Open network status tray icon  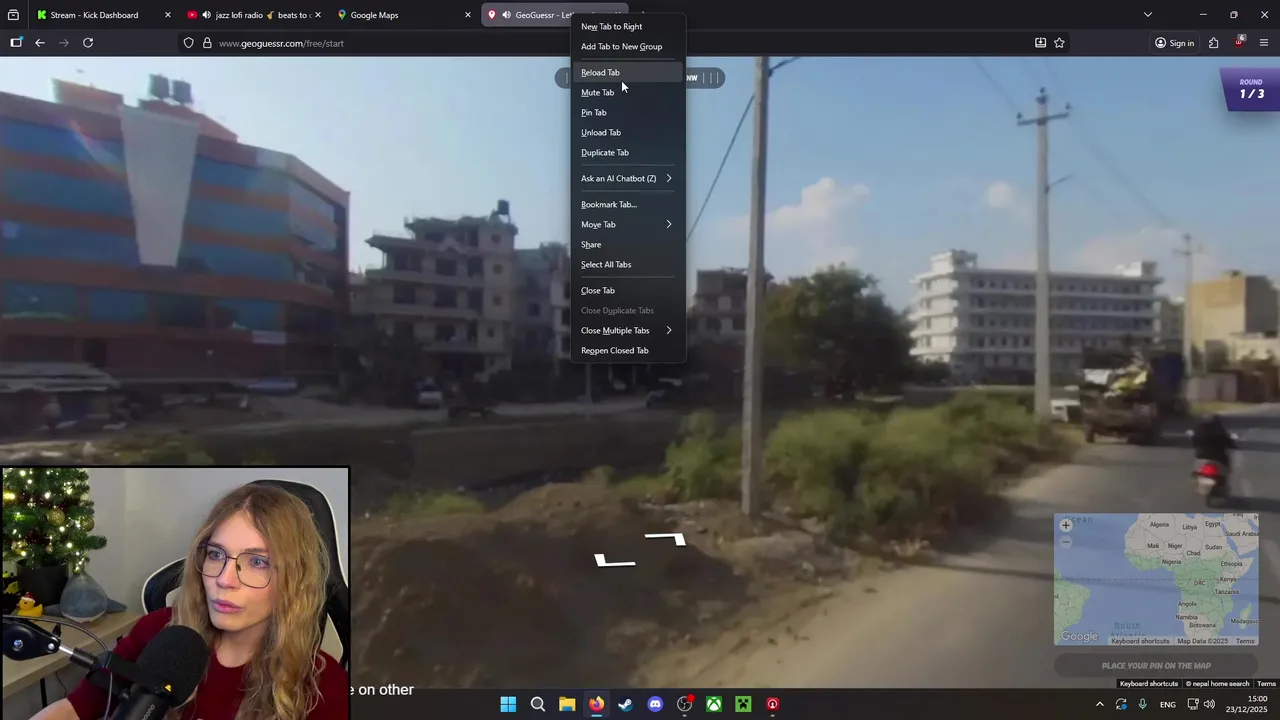[1193, 704]
